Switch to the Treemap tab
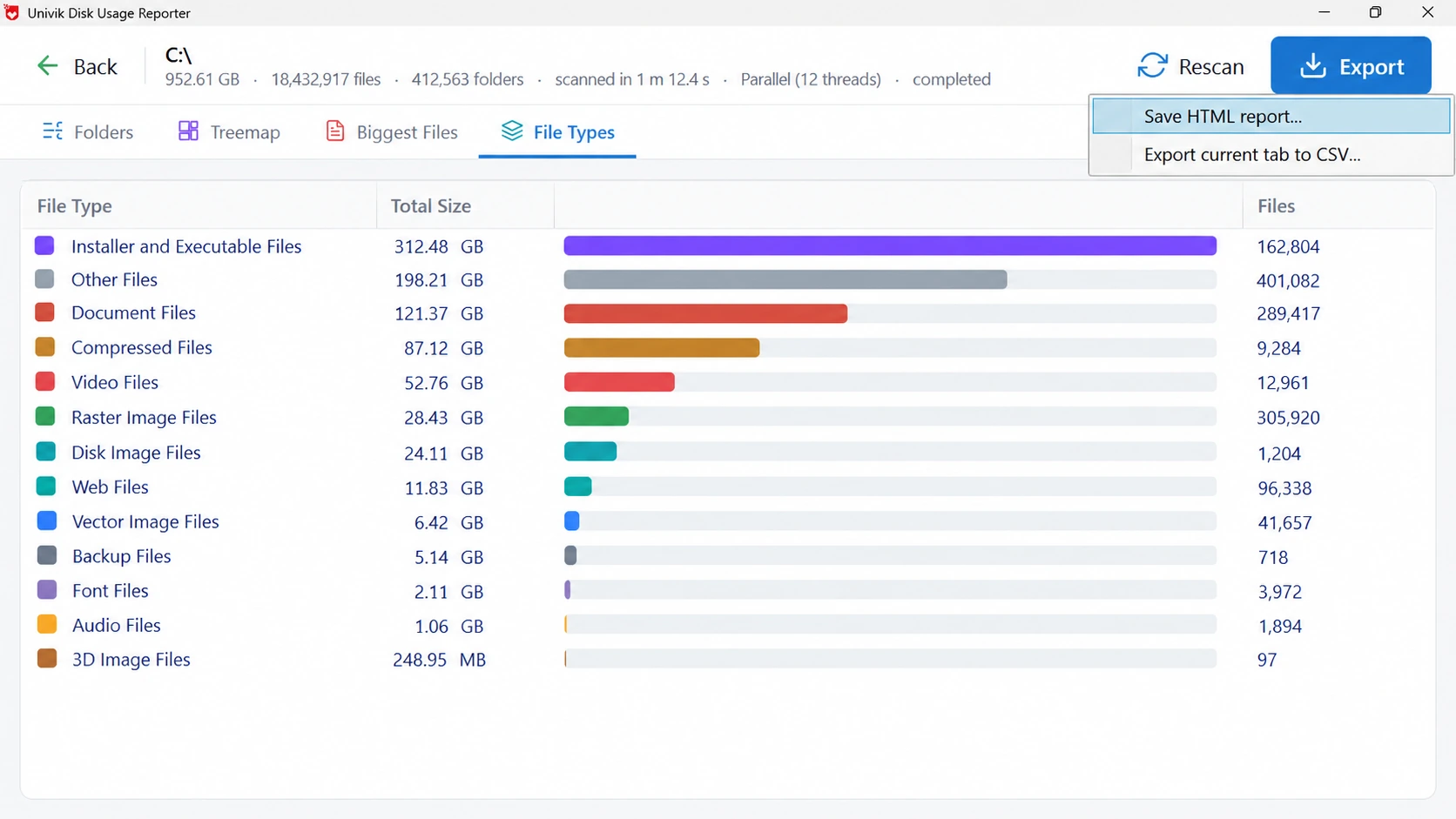Viewport: 1456px width, 819px height. coord(230,132)
